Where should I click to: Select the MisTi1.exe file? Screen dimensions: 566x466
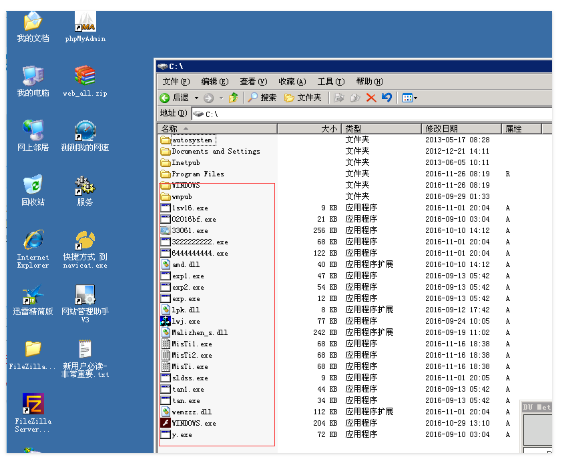click(186, 344)
